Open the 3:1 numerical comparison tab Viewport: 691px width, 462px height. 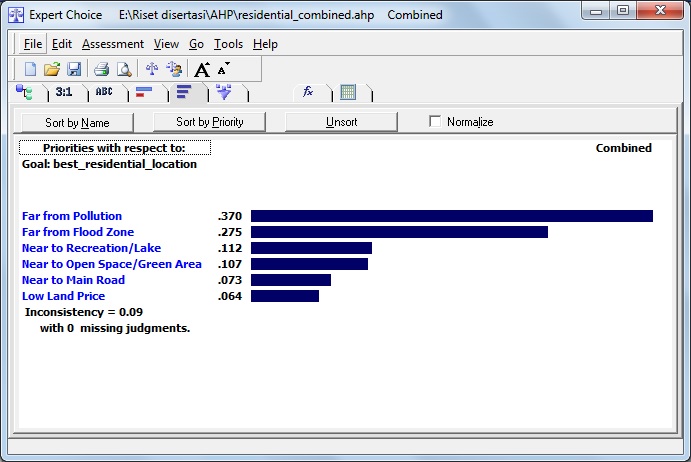coord(64,92)
